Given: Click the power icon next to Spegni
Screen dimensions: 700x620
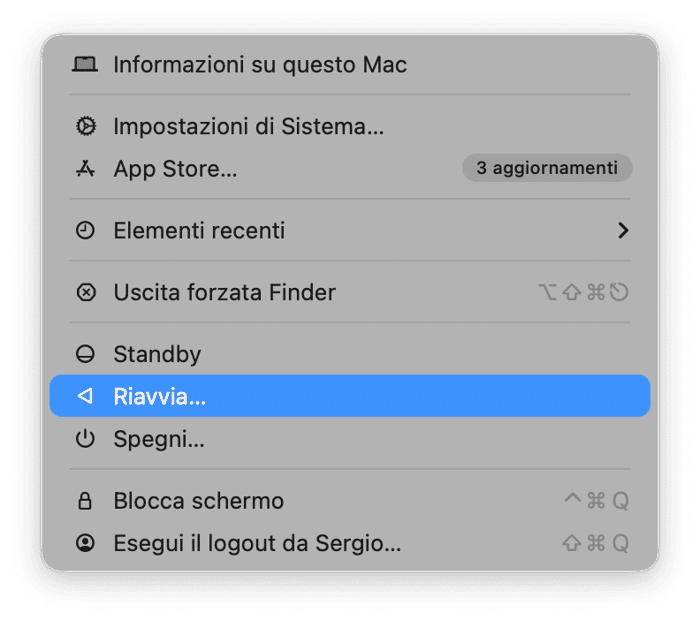Looking at the screenshot, I should coord(86,439).
